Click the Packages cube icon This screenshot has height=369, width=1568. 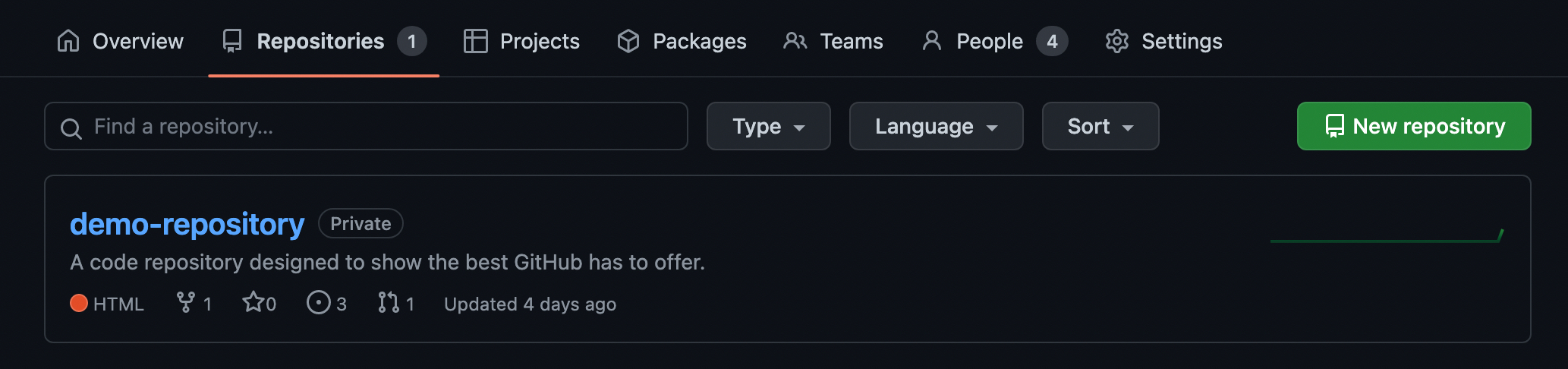pyautogui.click(x=628, y=41)
